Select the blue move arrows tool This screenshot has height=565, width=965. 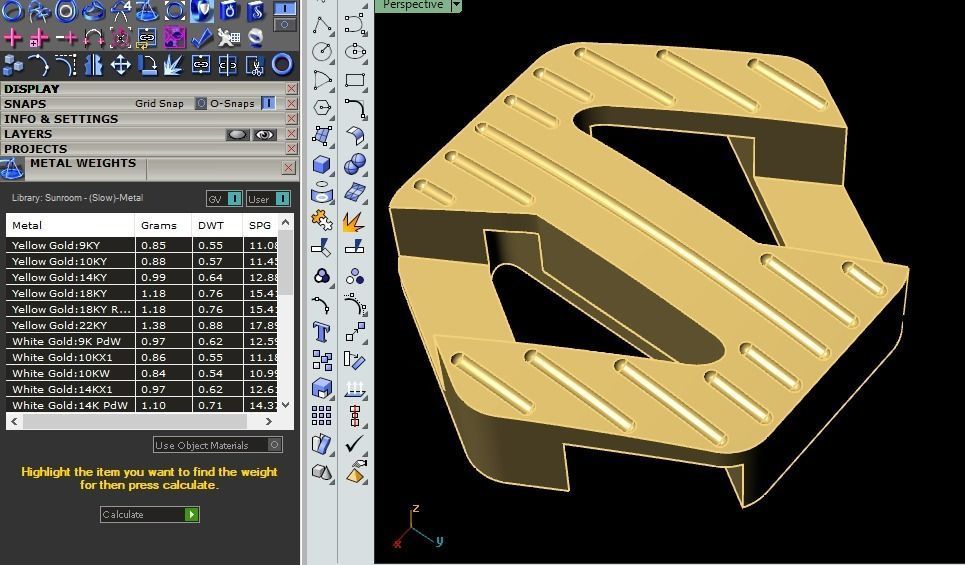click(121, 65)
